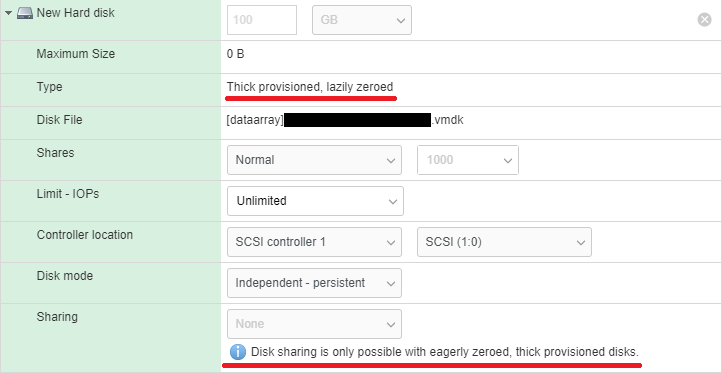Click the dataarray .vmdk disk file path
Image resolution: width=722 pixels, height=373 pixels.
click(x=345, y=120)
